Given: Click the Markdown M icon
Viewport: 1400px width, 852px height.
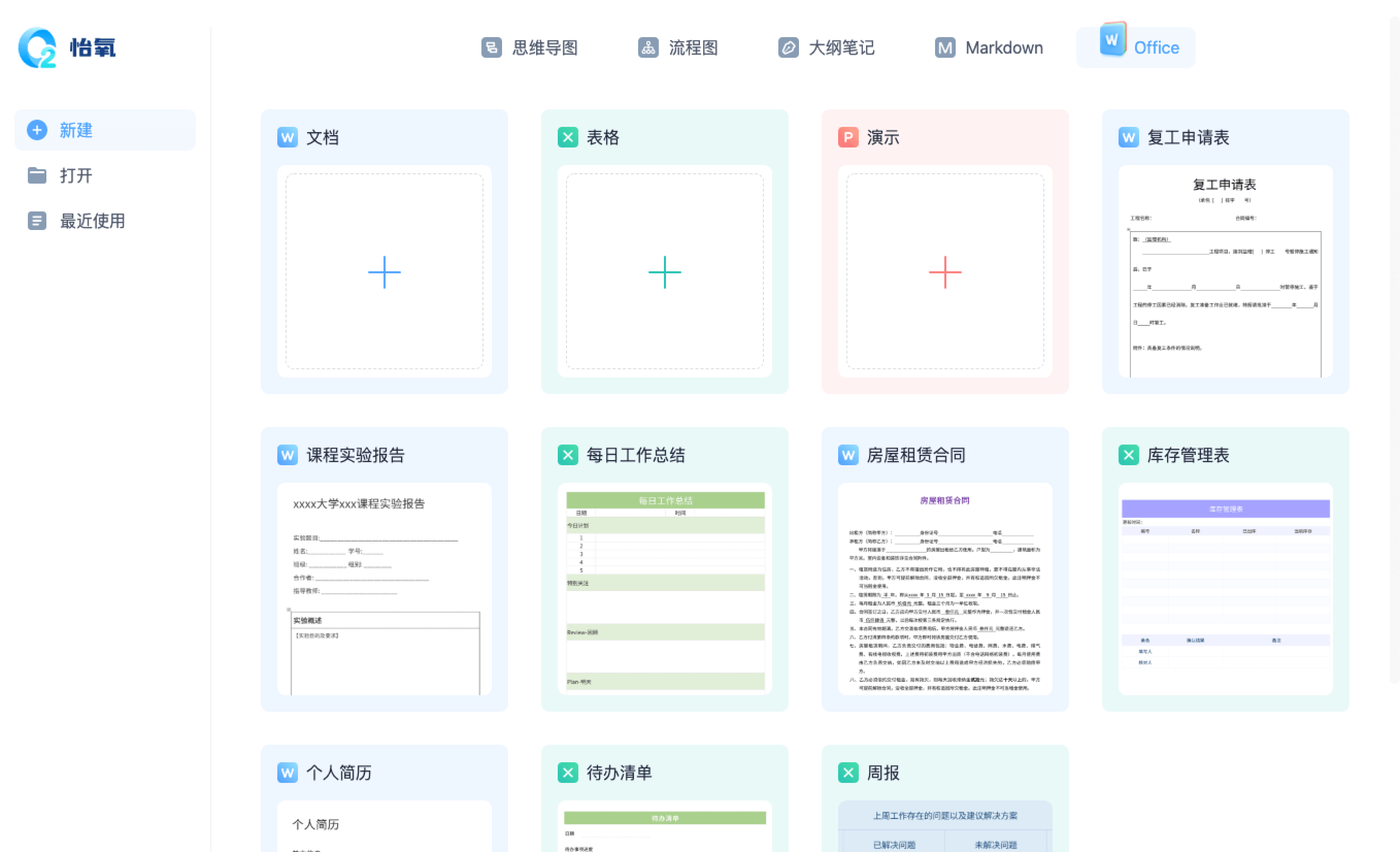Looking at the screenshot, I should point(945,48).
